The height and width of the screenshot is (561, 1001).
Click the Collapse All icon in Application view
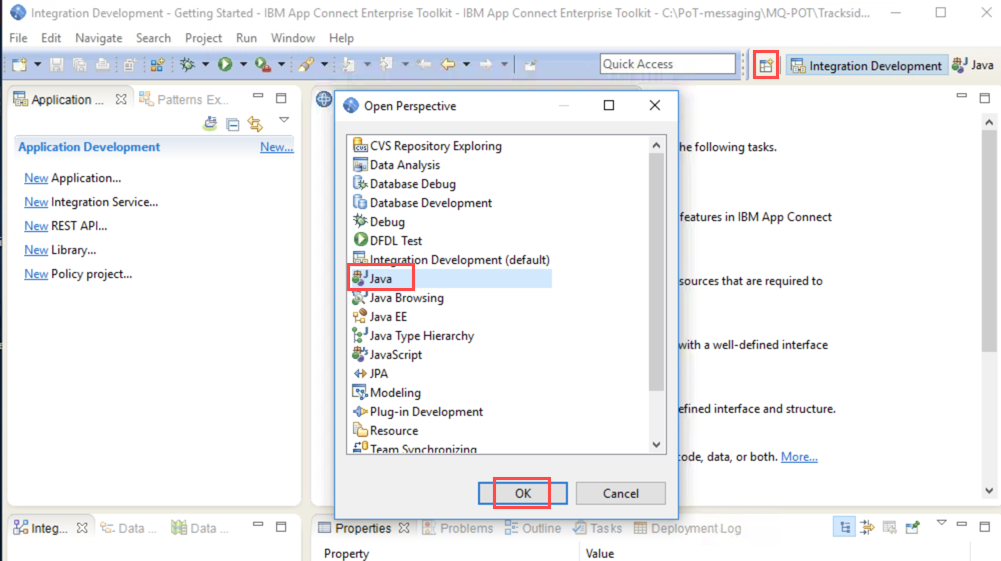tap(233, 124)
